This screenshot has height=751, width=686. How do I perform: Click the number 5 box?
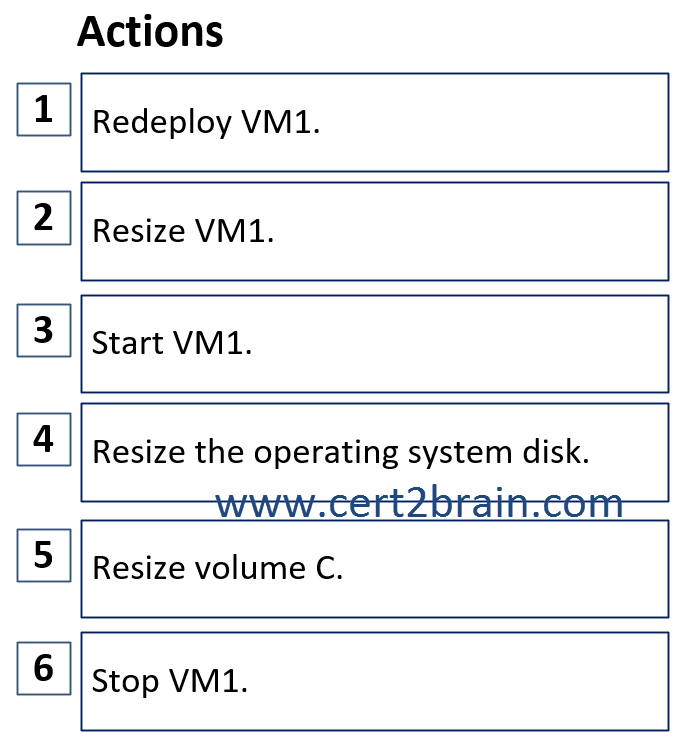click(x=44, y=555)
